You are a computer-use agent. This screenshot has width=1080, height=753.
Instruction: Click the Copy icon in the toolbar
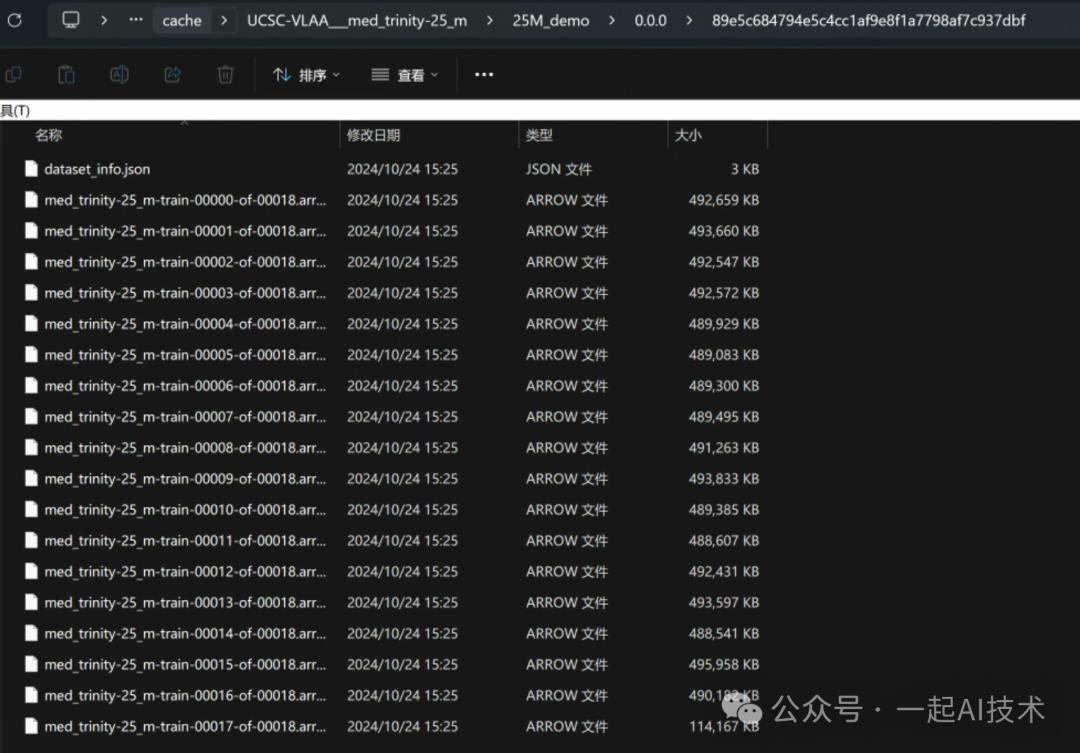[14, 75]
